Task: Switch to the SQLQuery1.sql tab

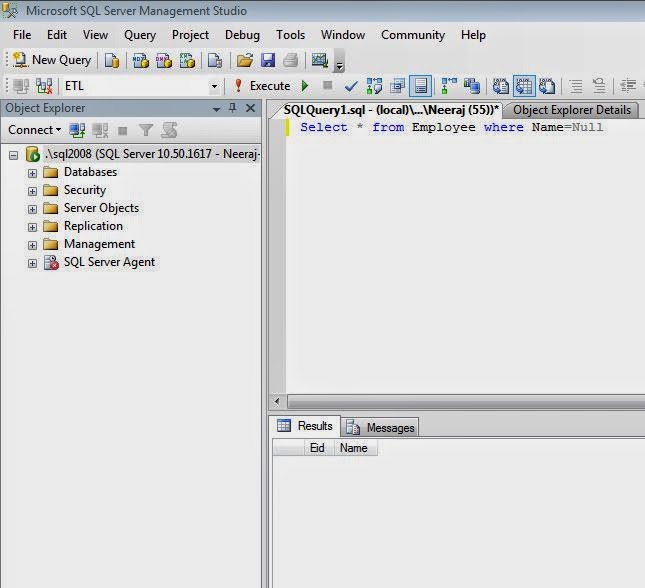Action: pyautogui.click(x=391, y=110)
